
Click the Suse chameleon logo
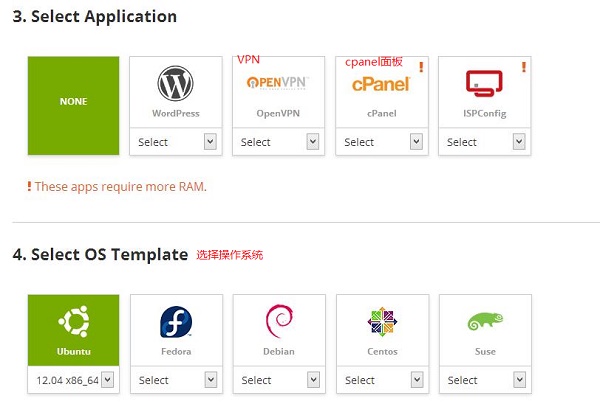point(485,321)
